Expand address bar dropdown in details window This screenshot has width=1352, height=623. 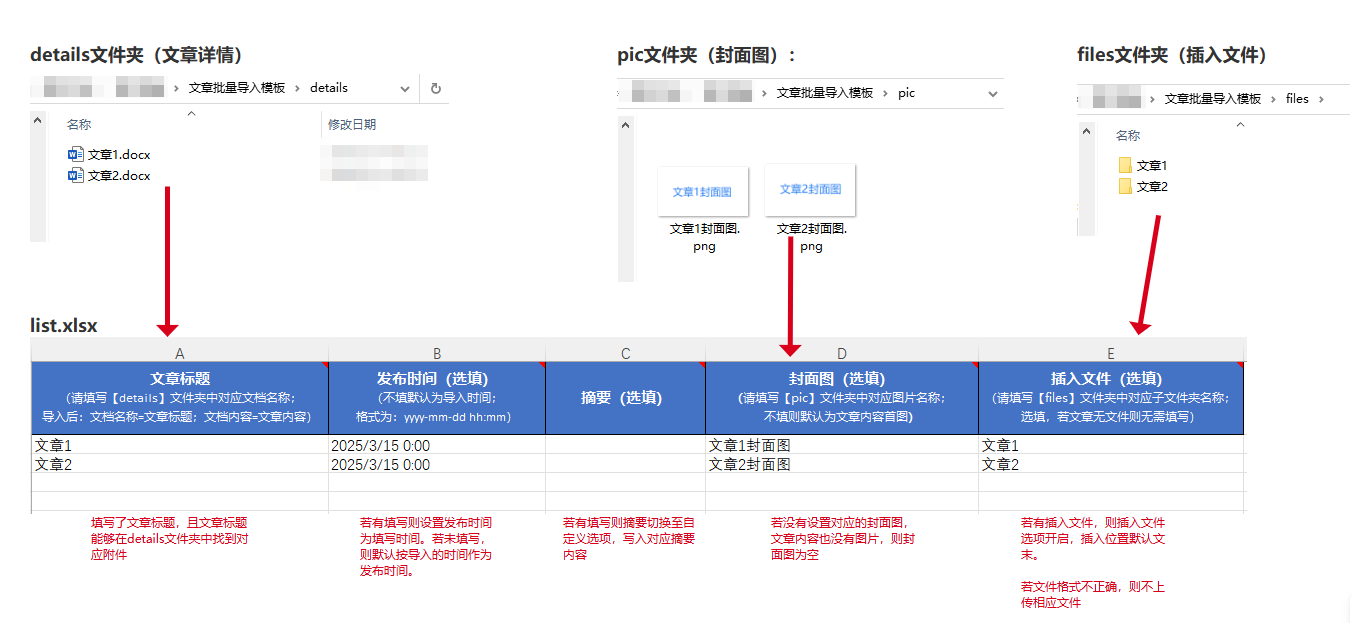pos(405,89)
